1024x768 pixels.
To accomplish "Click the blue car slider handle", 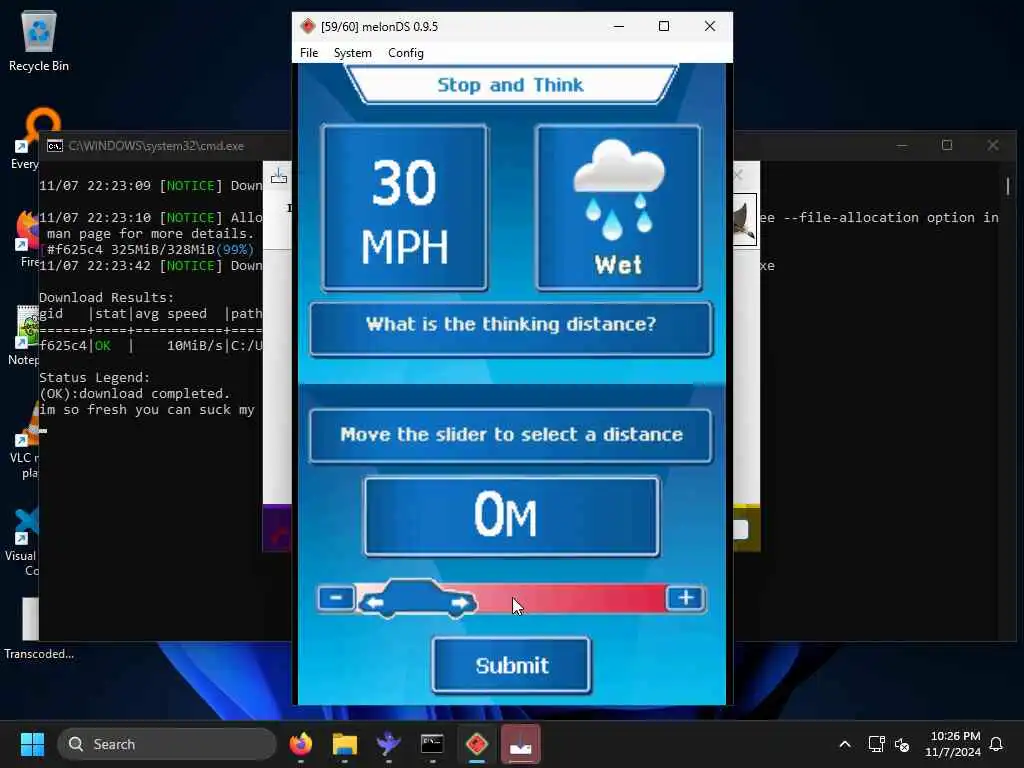I will pyautogui.click(x=417, y=599).
